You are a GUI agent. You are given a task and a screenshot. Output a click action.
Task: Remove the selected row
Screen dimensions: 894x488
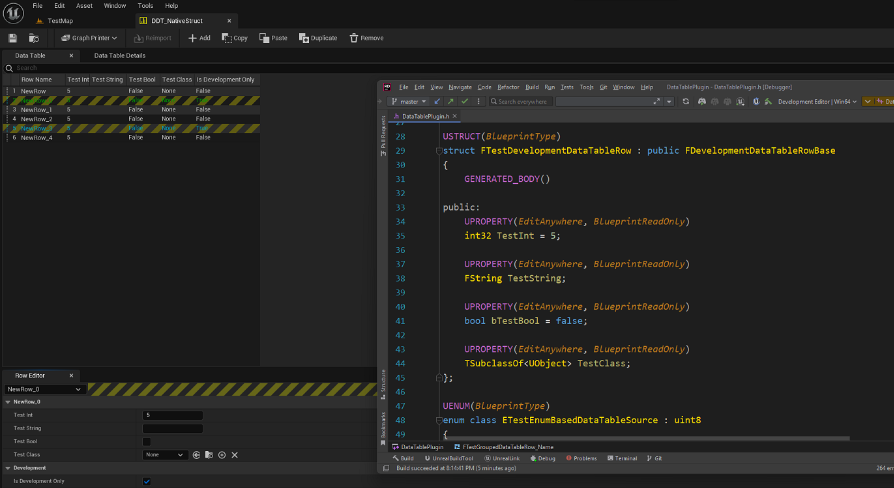click(366, 38)
